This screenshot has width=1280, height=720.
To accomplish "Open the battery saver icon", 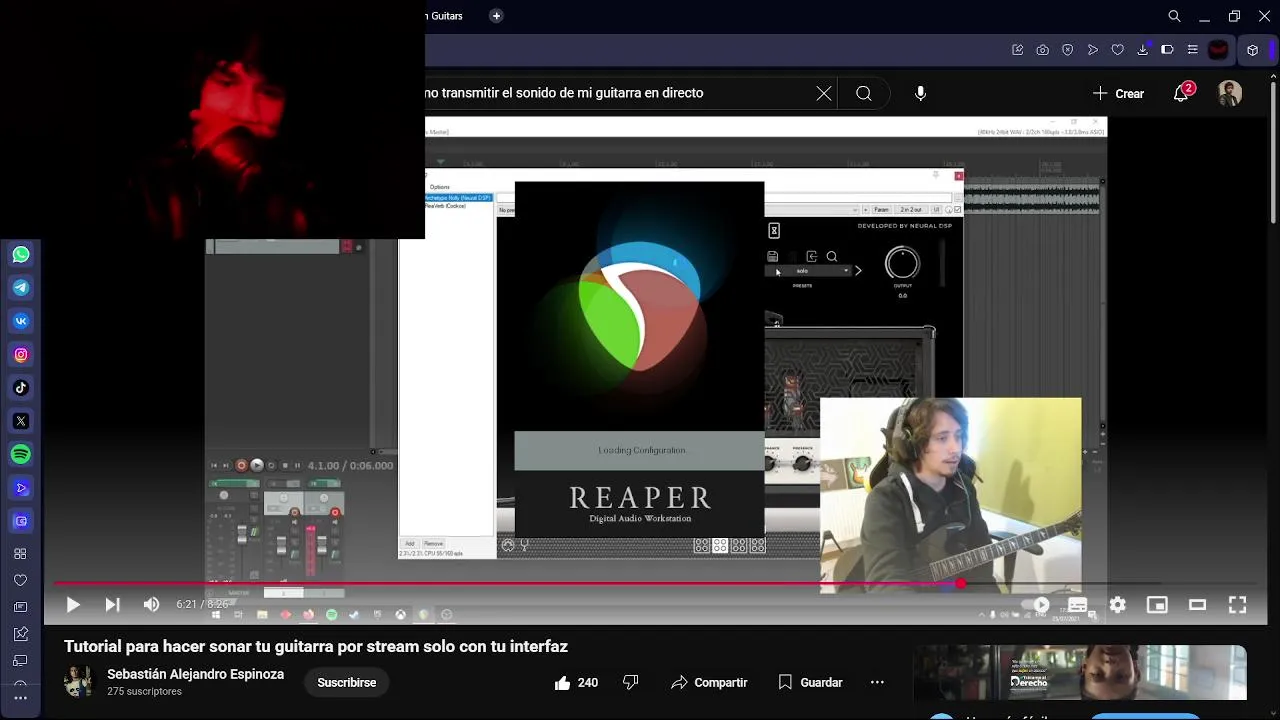I will (1167, 50).
